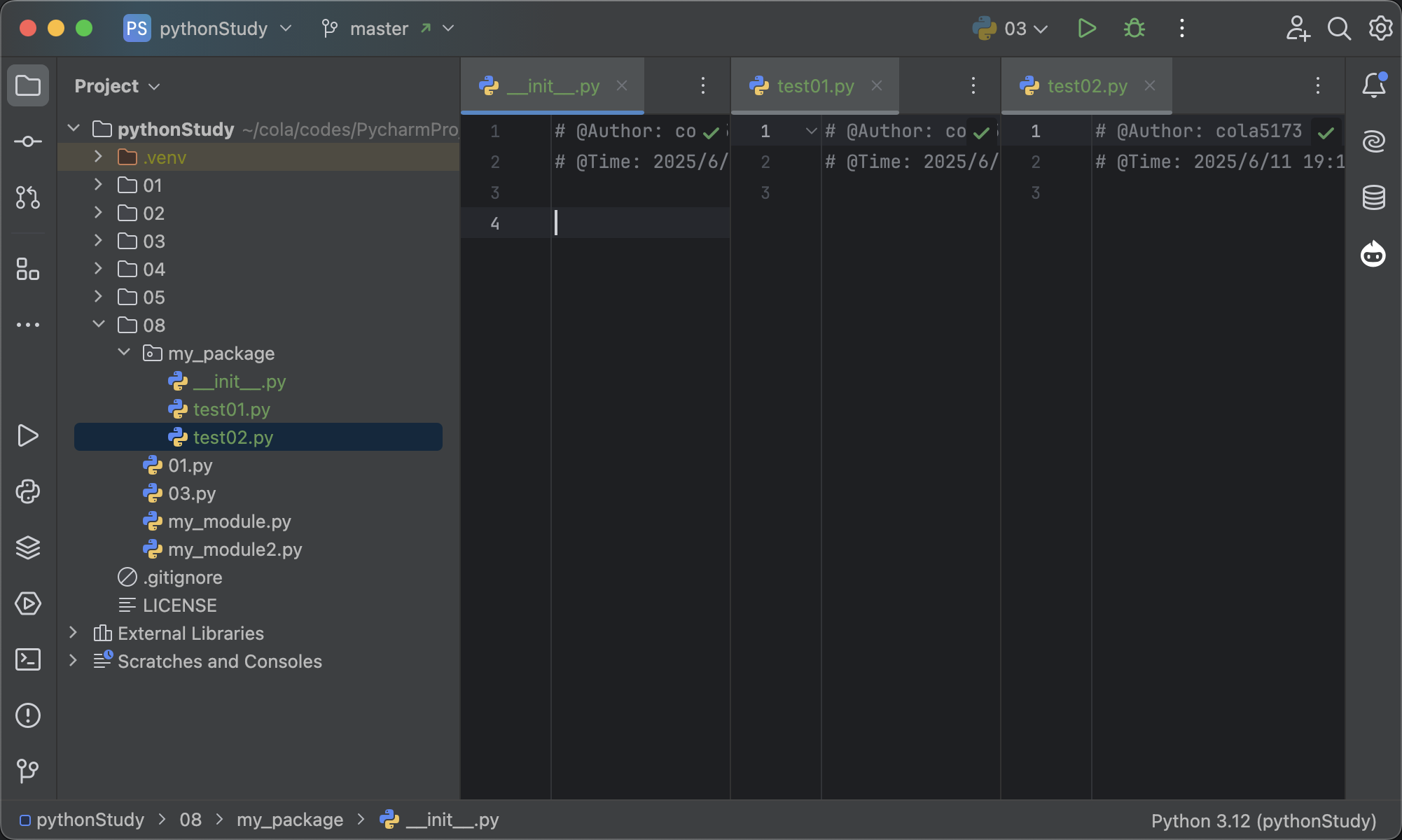
Task: Open More Actions menu next to Debug
Action: click(x=1182, y=29)
